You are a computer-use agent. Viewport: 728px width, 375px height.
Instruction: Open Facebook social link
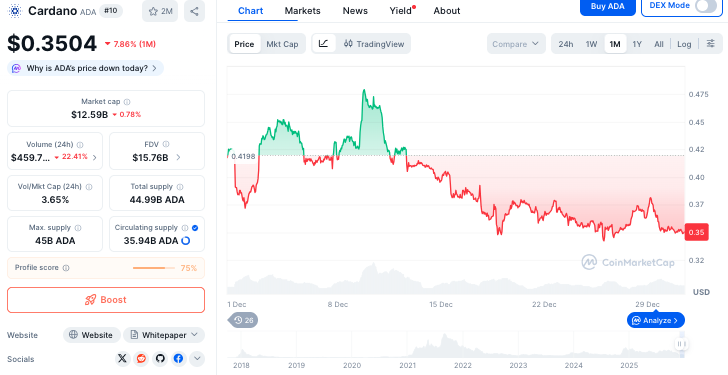pos(178,358)
